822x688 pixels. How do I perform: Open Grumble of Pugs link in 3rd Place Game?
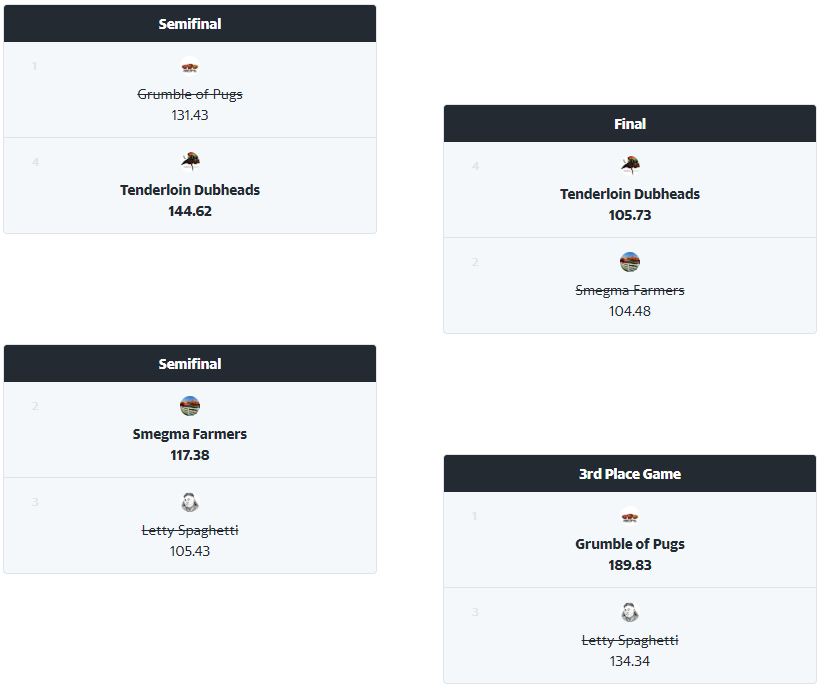(630, 544)
